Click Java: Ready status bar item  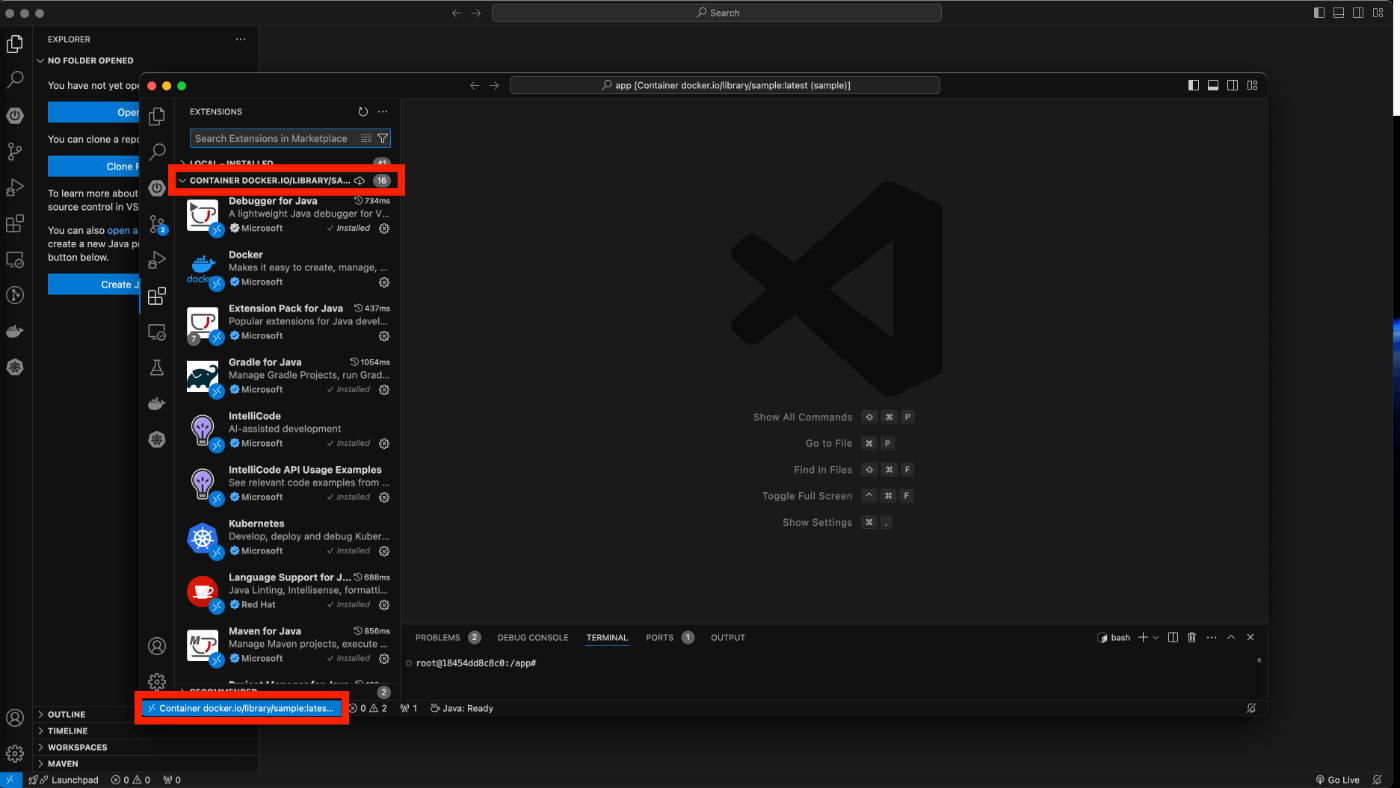(x=462, y=708)
